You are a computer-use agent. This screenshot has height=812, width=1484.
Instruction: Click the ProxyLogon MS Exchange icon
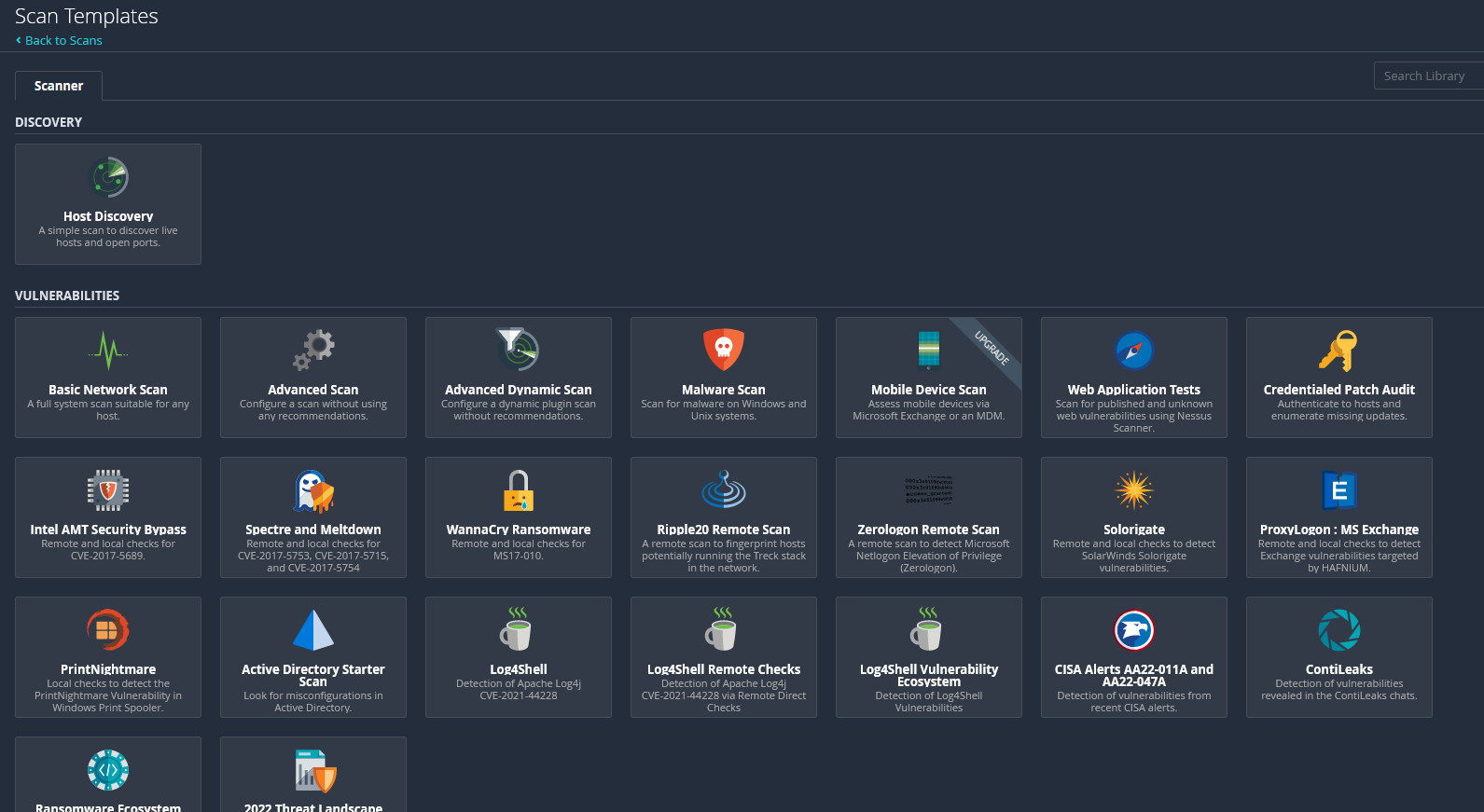point(1339,490)
